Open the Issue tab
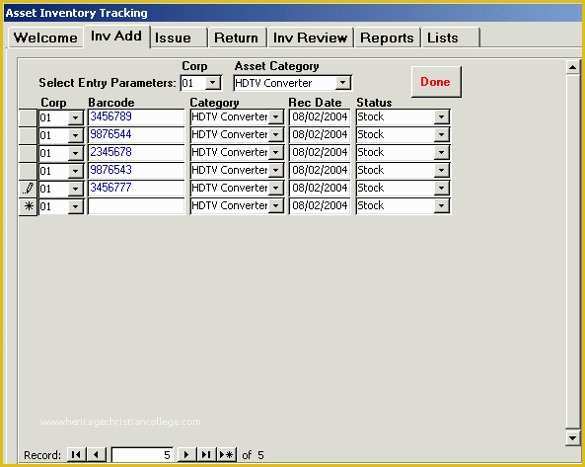Screen dimensions: 585x467 coord(179,38)
